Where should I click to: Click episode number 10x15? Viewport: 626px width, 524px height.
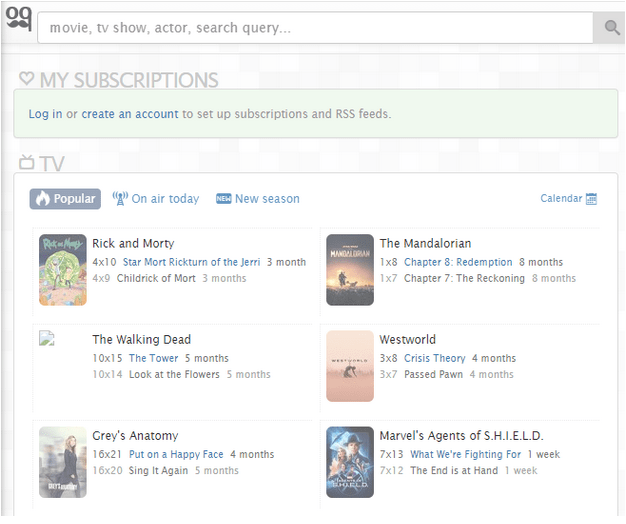tap(107, 358)
